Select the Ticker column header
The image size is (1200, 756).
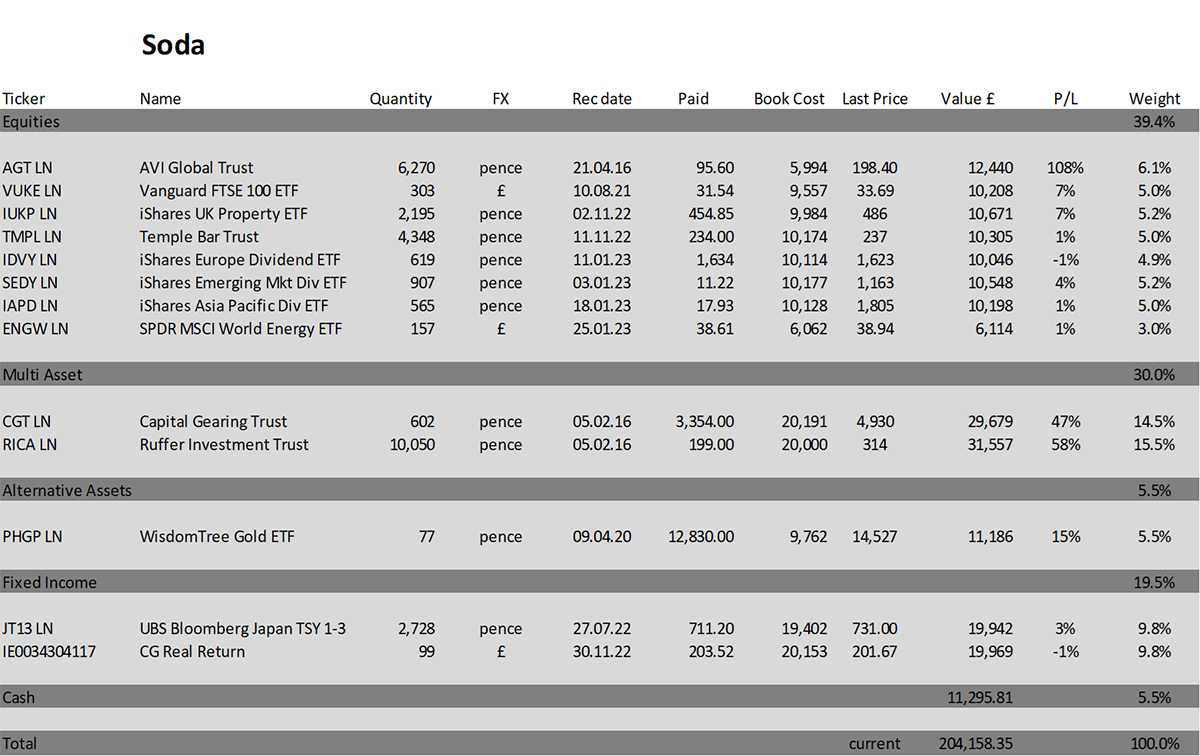[24, 99]
